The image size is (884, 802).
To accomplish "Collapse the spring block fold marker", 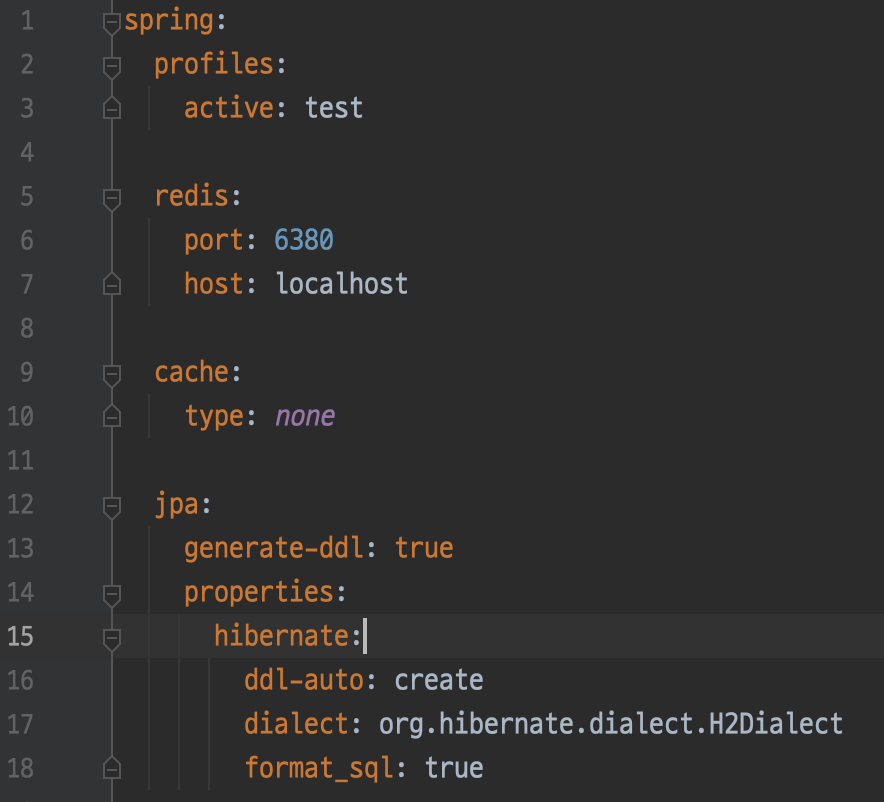I will point(112,24).
